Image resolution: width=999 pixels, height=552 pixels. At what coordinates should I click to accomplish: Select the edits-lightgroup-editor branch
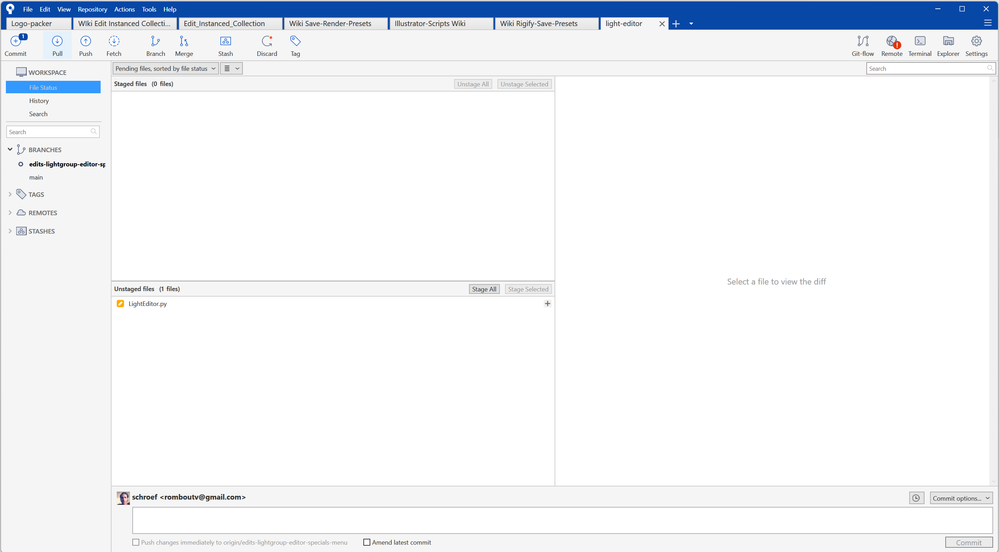click(67, 164)
